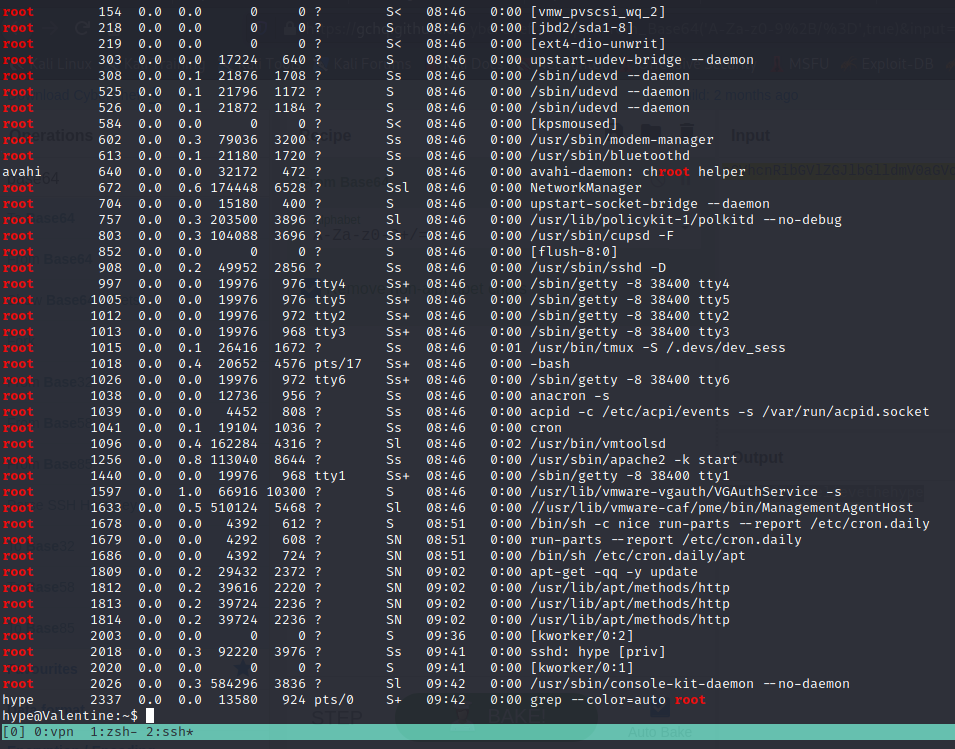Image resolution: width=955 pixels, height=749 pixels.
Task: Click the hype@Valentine prompt text
Action: 69,716
